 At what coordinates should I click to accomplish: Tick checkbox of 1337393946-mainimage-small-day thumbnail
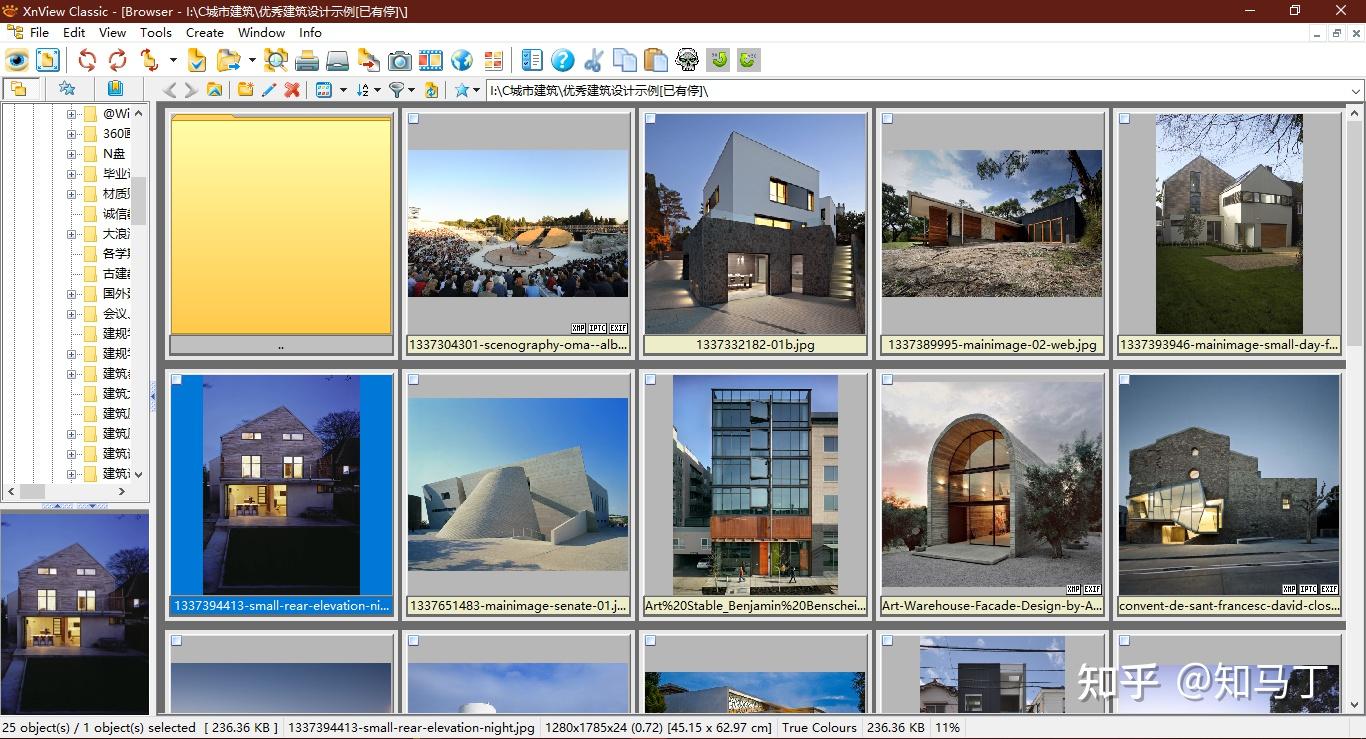pos(1125,119)
